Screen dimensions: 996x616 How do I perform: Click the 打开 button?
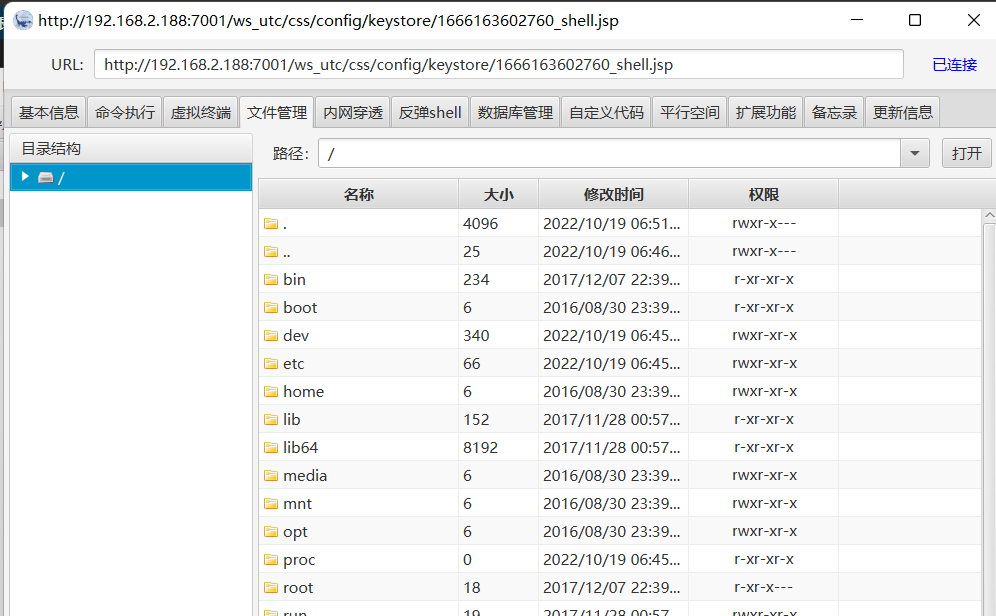966,153
